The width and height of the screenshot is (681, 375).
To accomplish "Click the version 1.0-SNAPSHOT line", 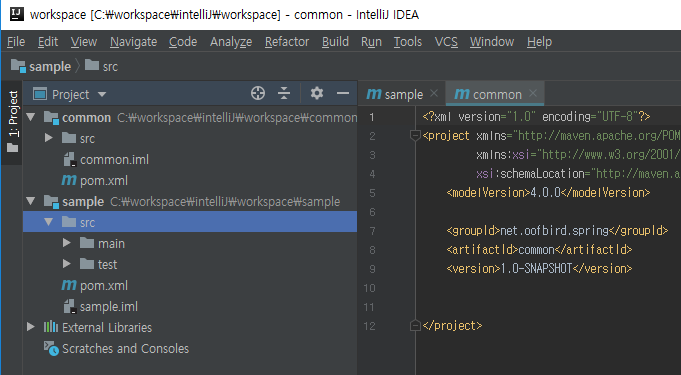I will tap(539, 269).
